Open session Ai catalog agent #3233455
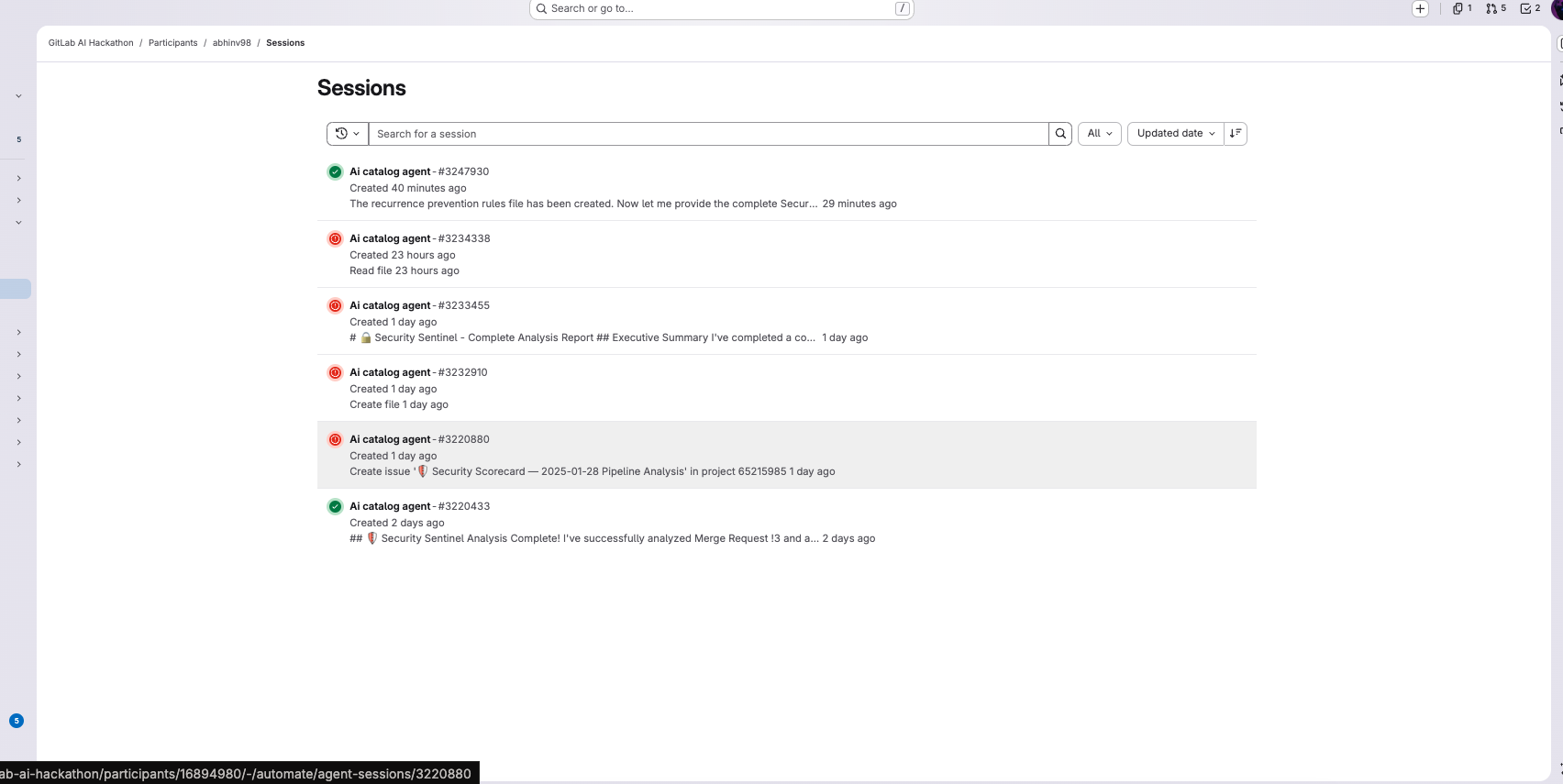The image size is (1563, 784). click(419, 305)
